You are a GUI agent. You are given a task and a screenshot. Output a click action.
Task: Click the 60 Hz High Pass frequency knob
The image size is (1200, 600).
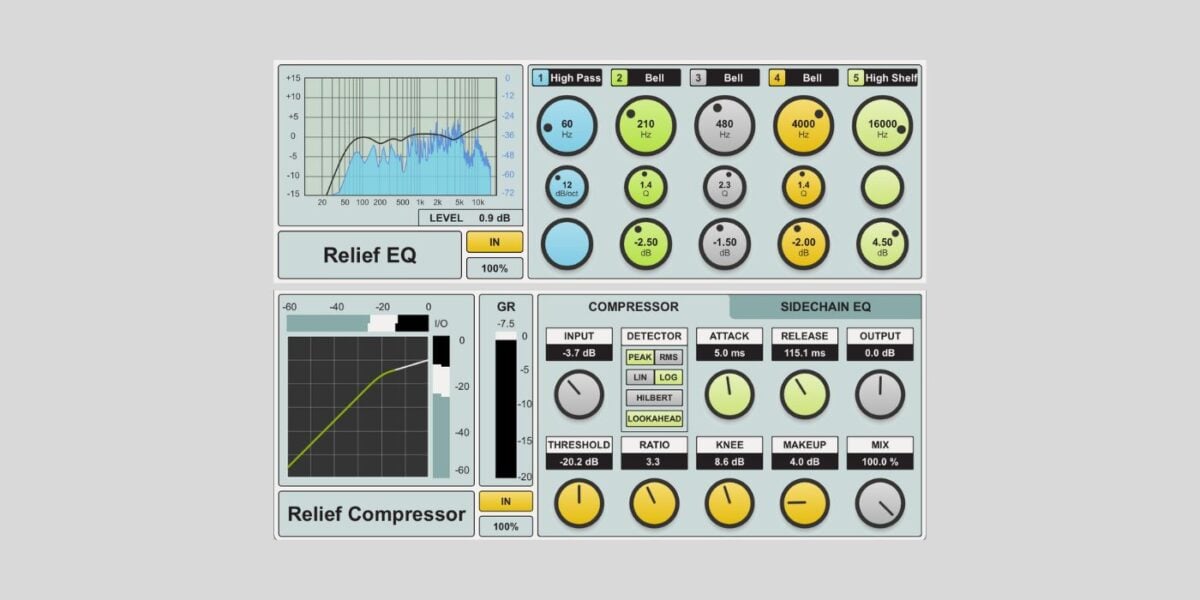(567, 127)
